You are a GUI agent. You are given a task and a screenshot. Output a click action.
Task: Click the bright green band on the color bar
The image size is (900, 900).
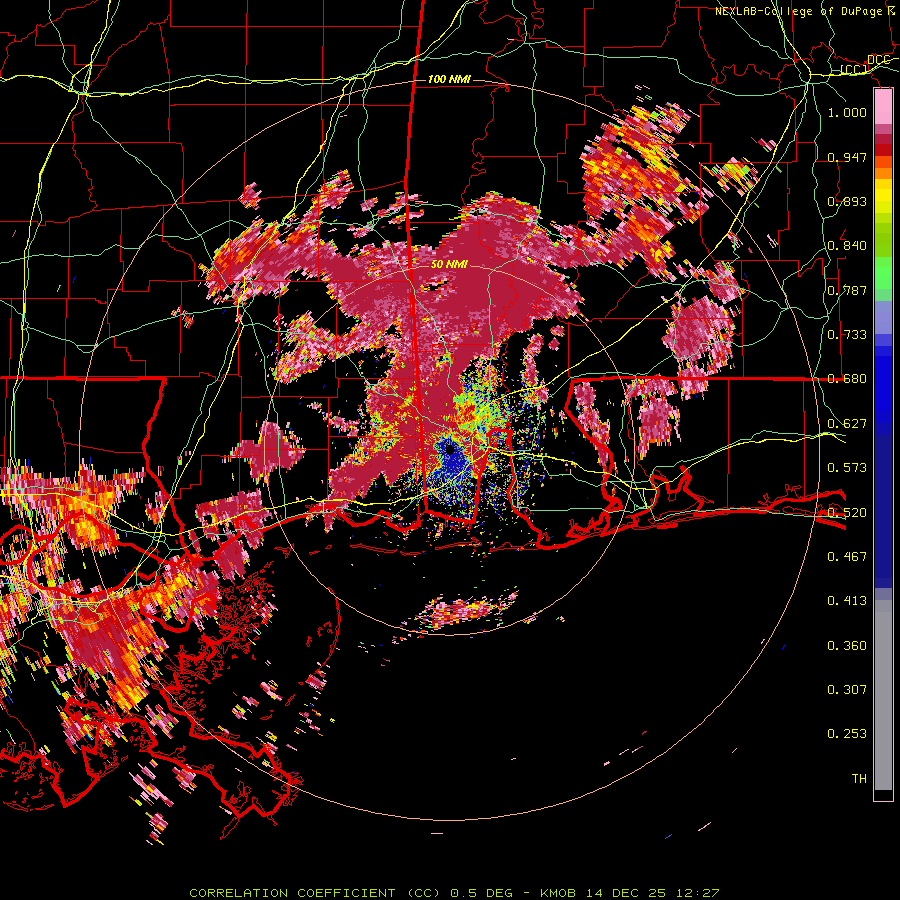883,273
